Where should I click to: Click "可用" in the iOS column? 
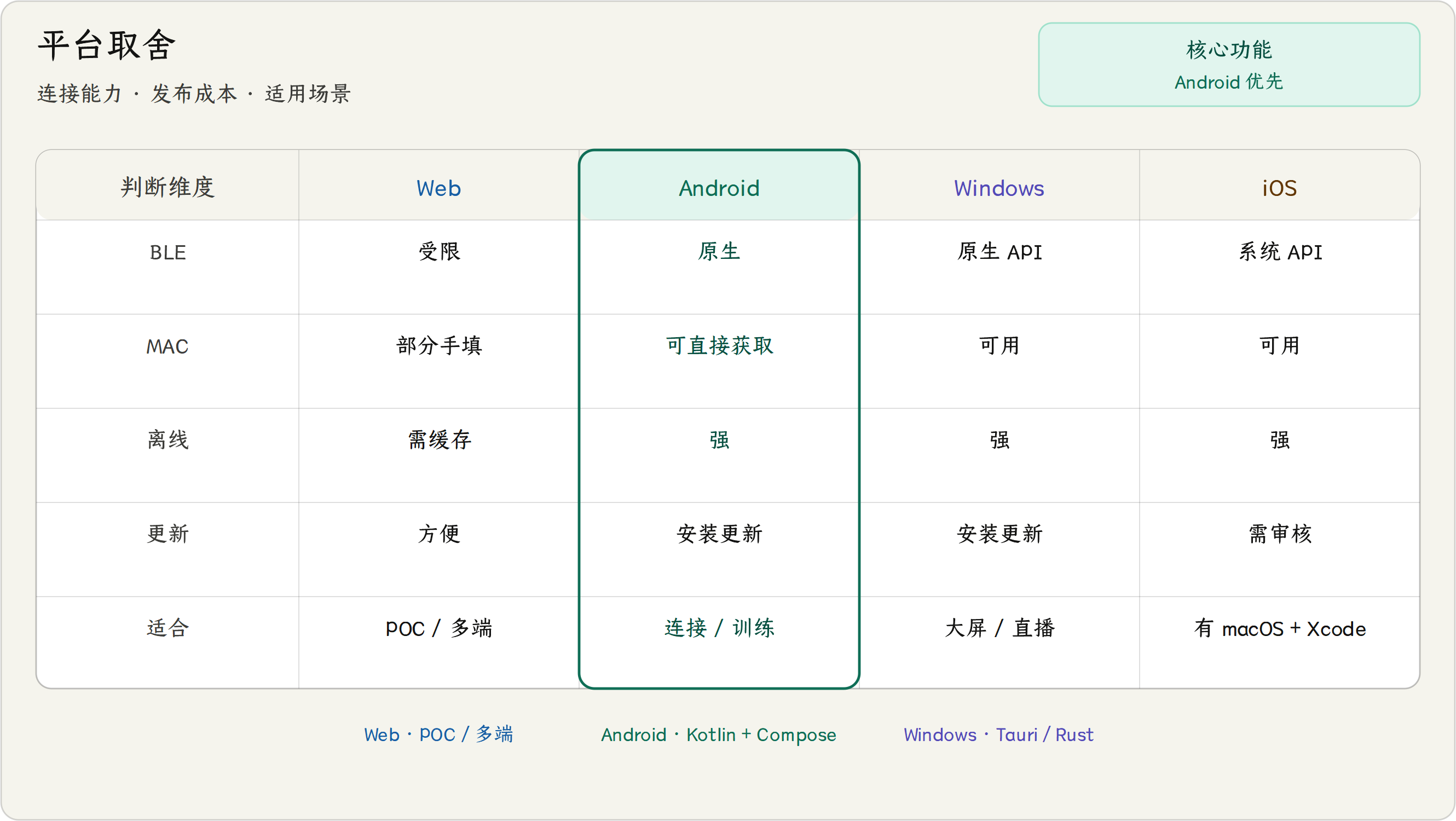pyautogui.click(x=1280, y=346)
